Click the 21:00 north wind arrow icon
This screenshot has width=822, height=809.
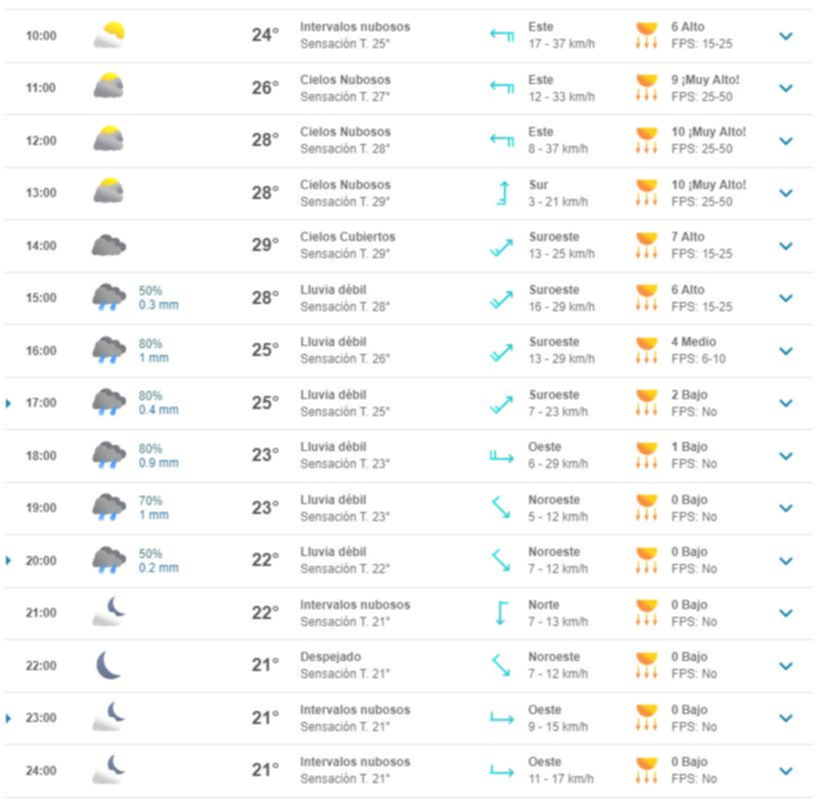(x=501, y=613)
